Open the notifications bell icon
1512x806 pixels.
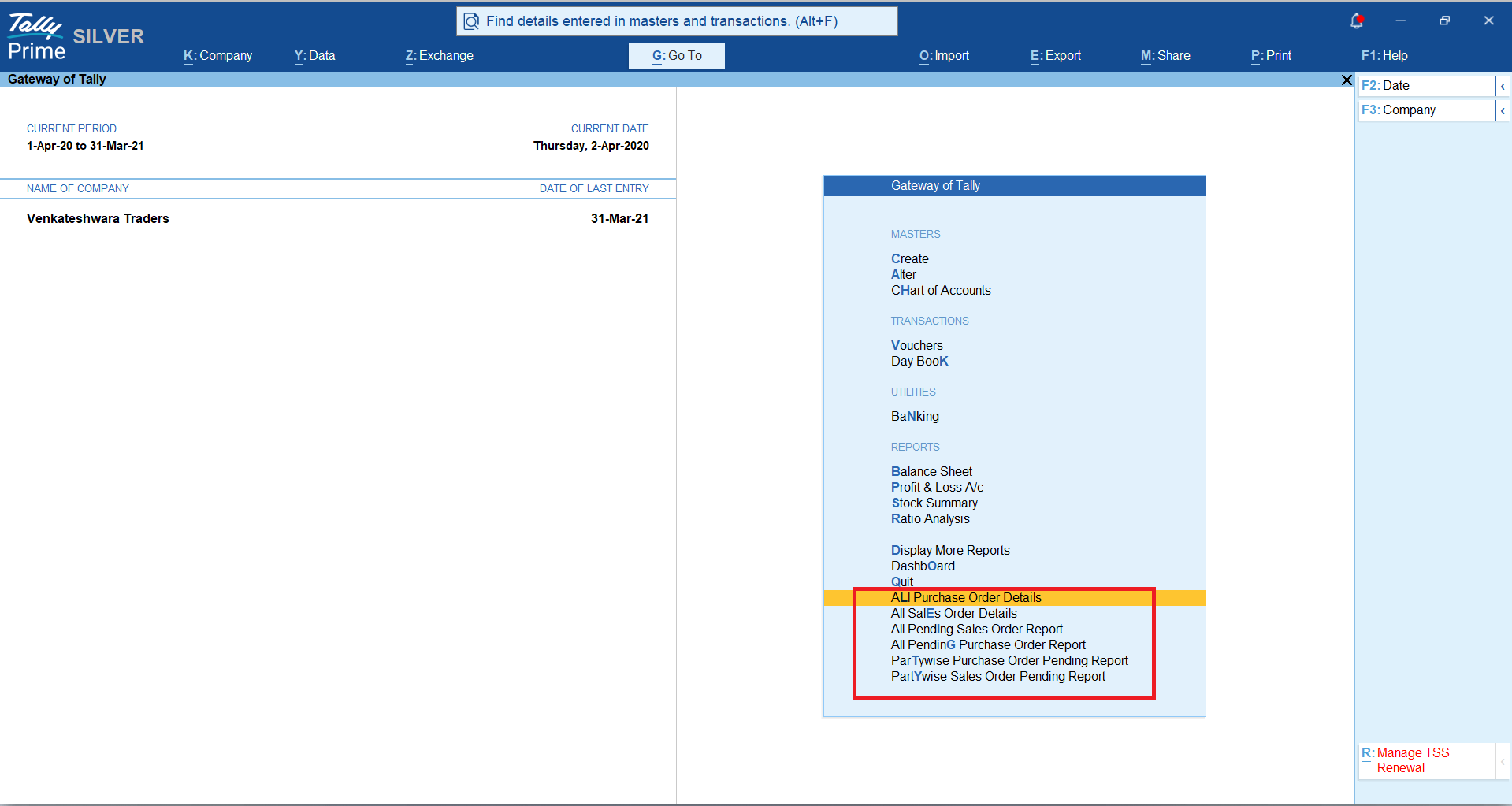tap(1356, 21)
